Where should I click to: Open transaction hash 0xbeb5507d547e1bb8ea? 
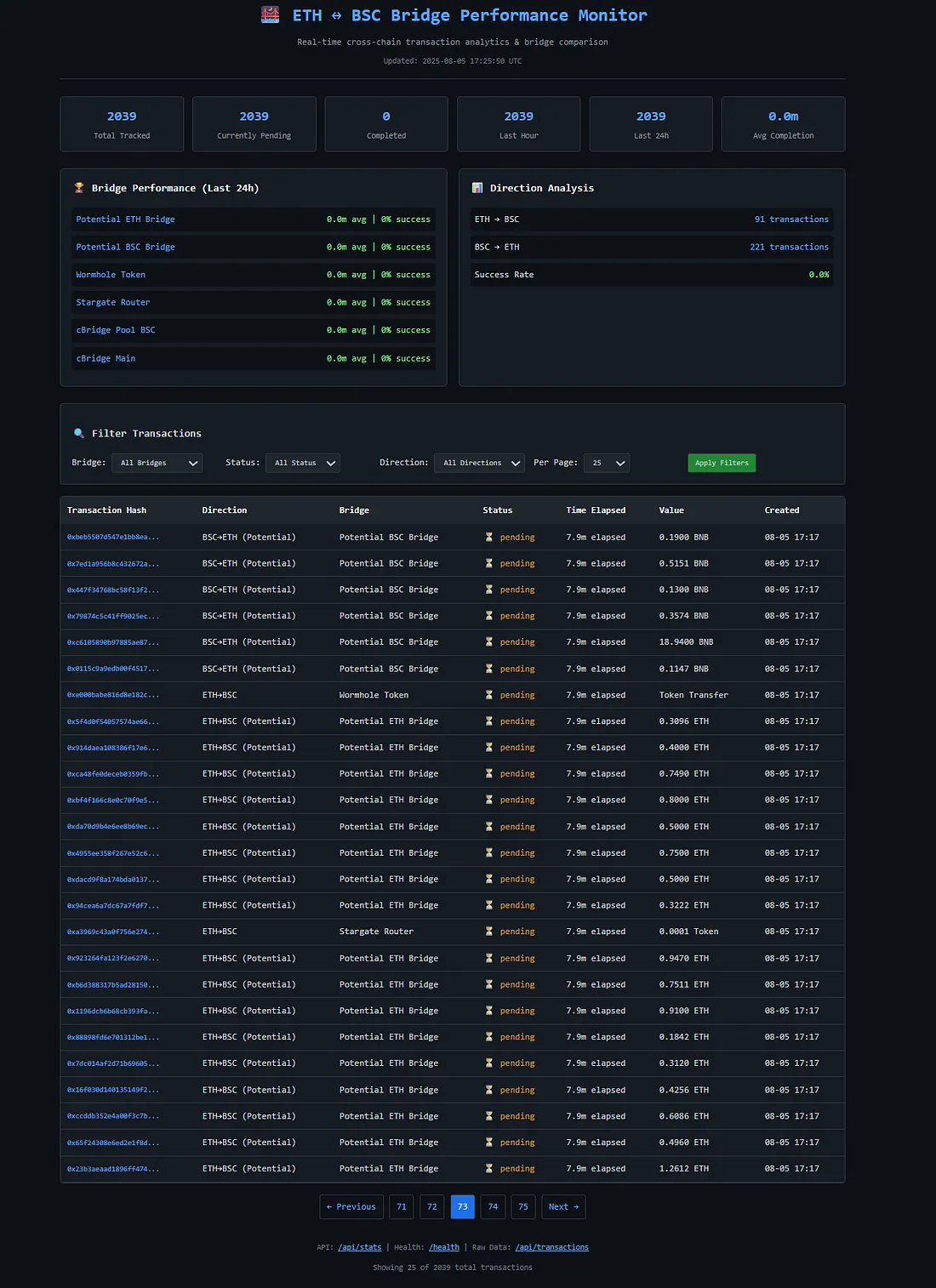pos(113,538)
